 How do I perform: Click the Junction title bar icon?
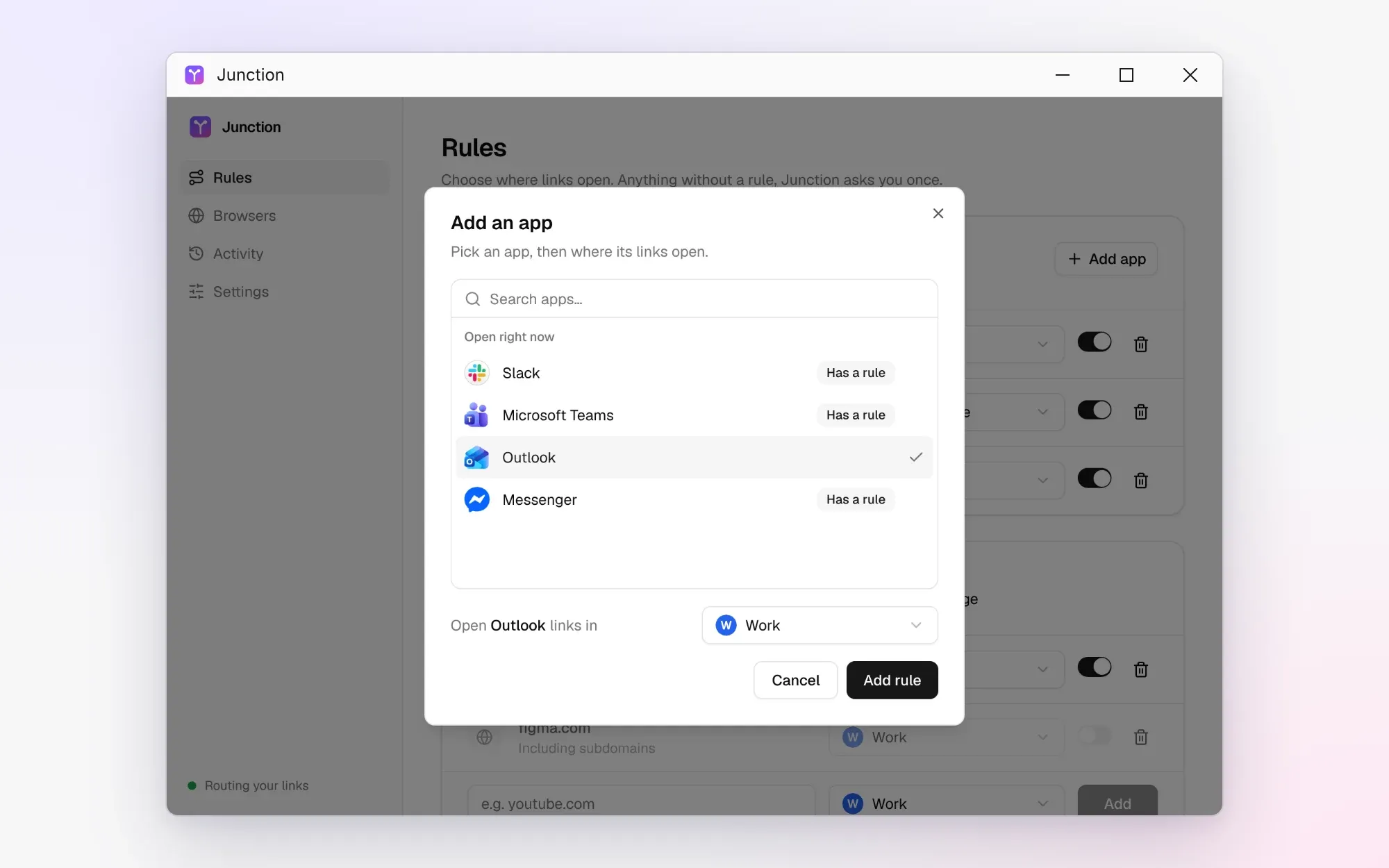[194, 75]
